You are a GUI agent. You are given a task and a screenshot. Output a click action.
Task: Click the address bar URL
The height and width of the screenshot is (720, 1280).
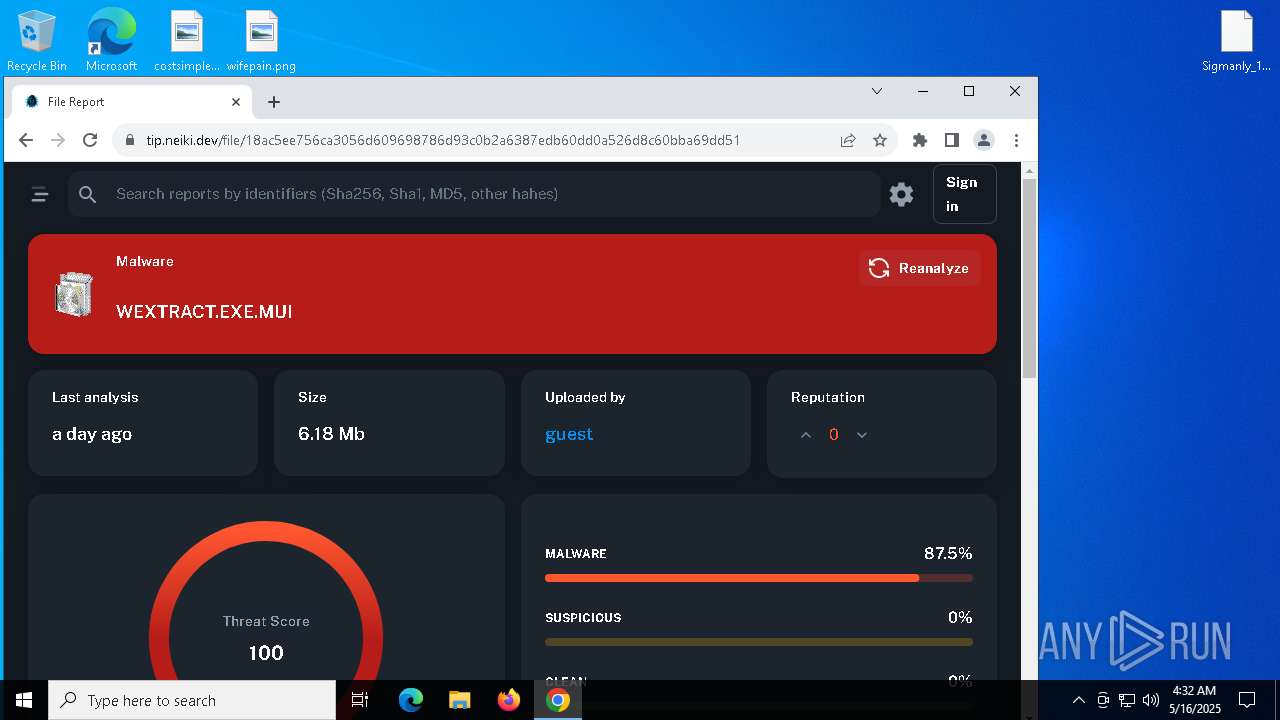tap(443, 141)
